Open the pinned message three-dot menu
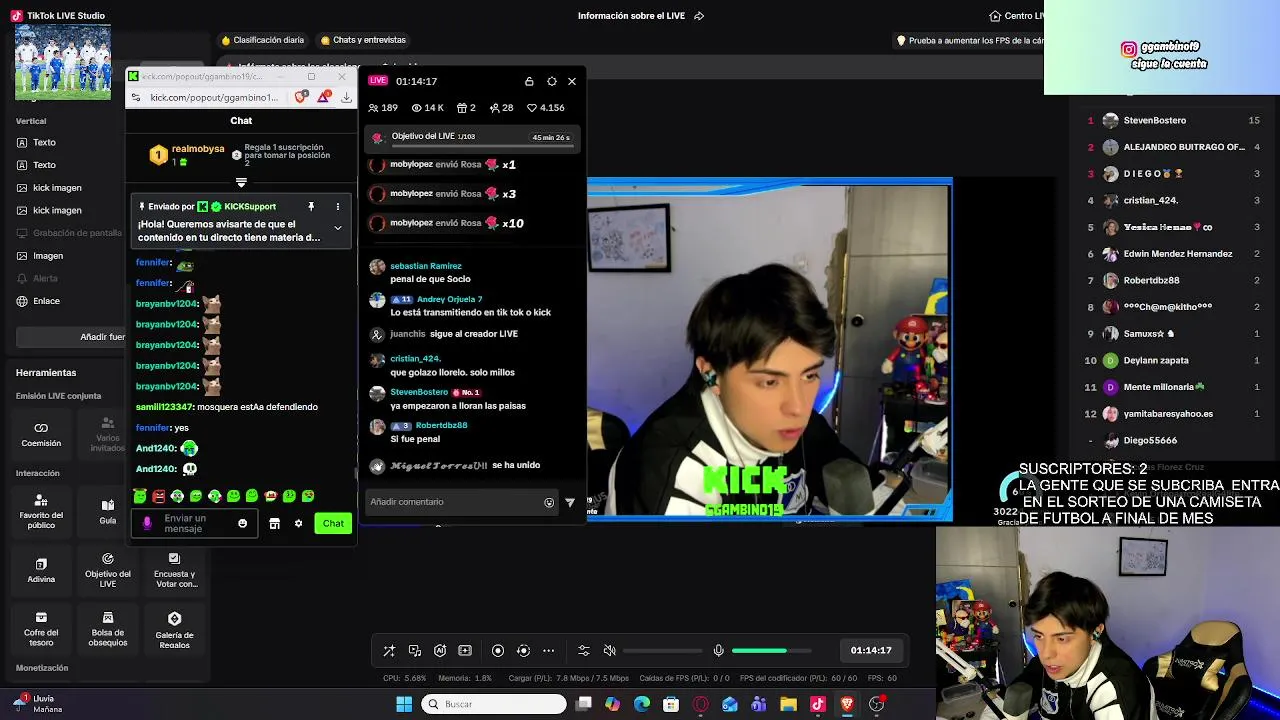 point(338,206)
